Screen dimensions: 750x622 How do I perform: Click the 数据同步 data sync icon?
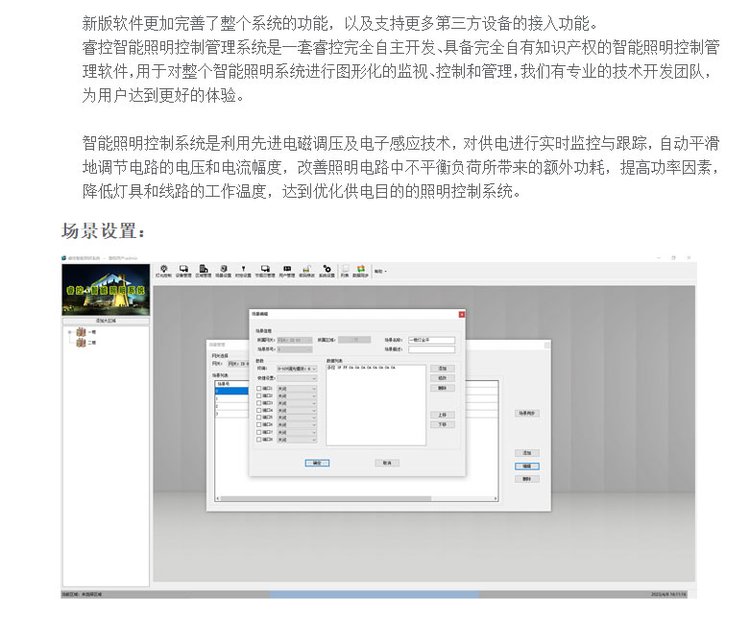click(x=361, y=270)
